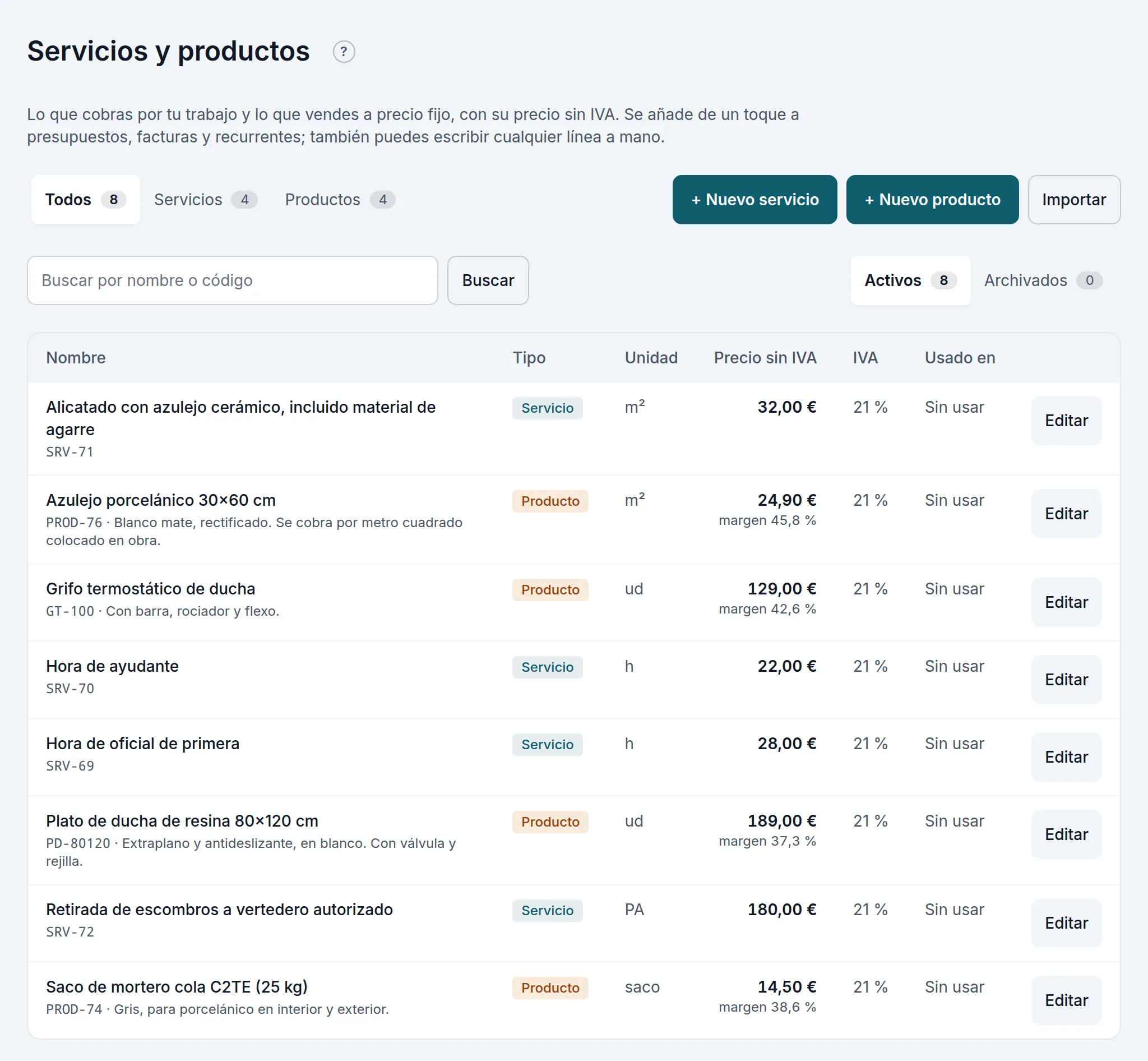Click the 129,00 € price cell
This screenshot has height=1061, width=1148.
(781, 588)
